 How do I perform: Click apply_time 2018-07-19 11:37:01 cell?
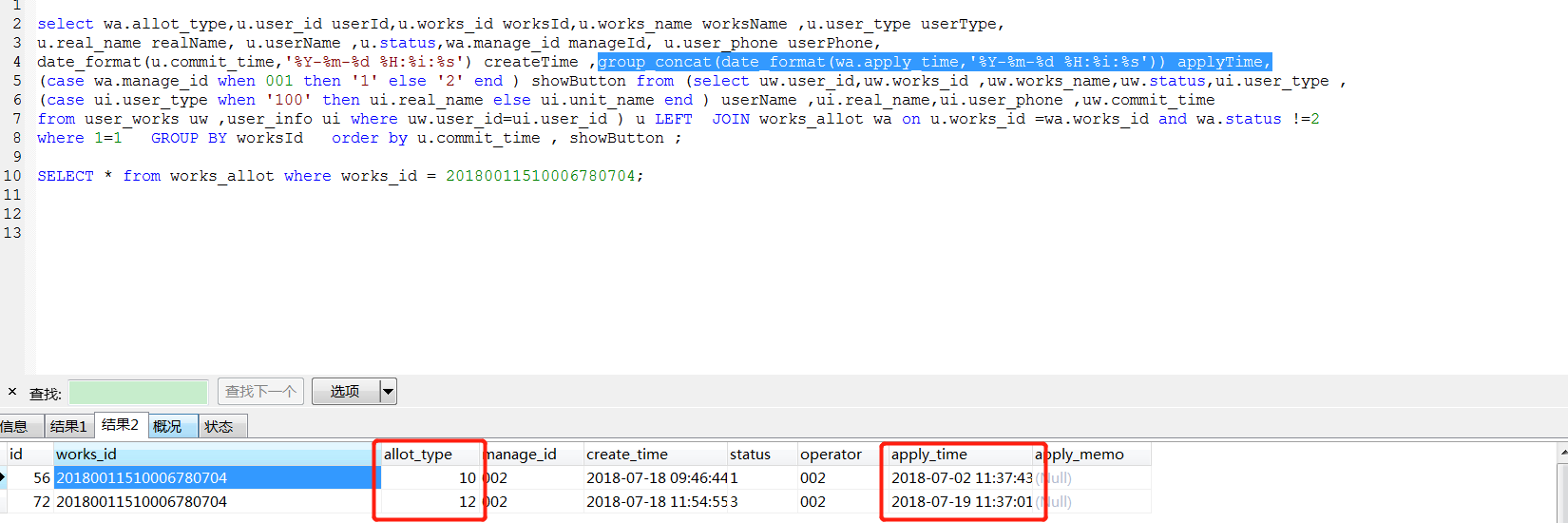[x=961, y=501]
